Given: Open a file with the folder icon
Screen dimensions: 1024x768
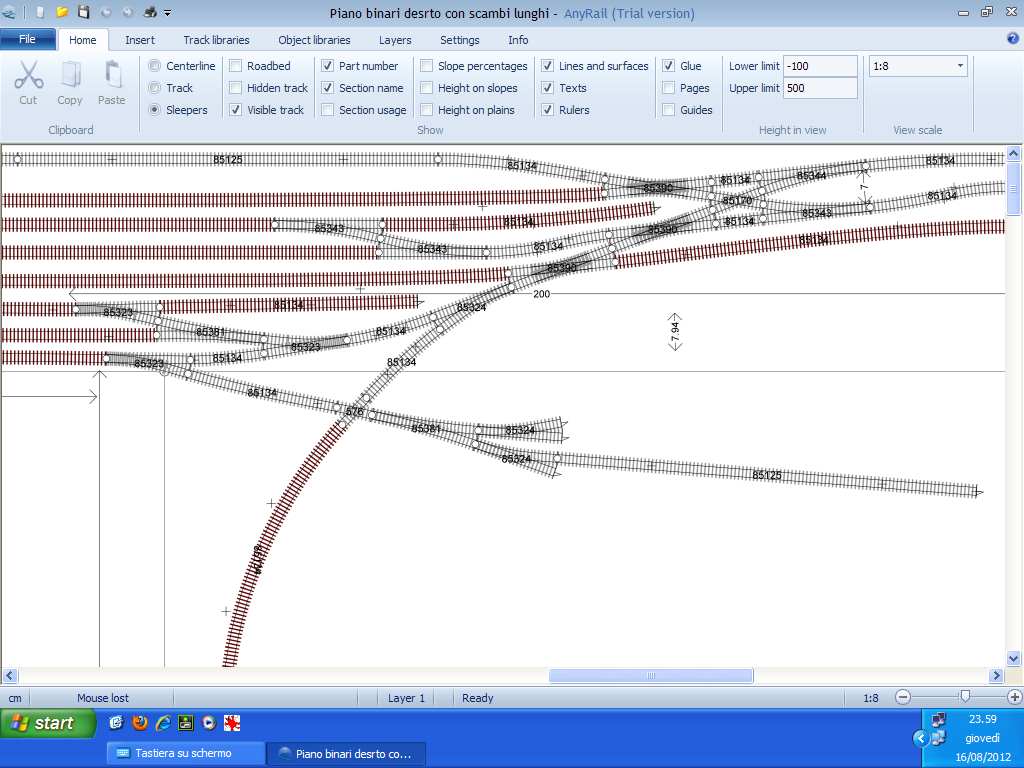Looking at the screenshot, I should [x=62, y=13].
